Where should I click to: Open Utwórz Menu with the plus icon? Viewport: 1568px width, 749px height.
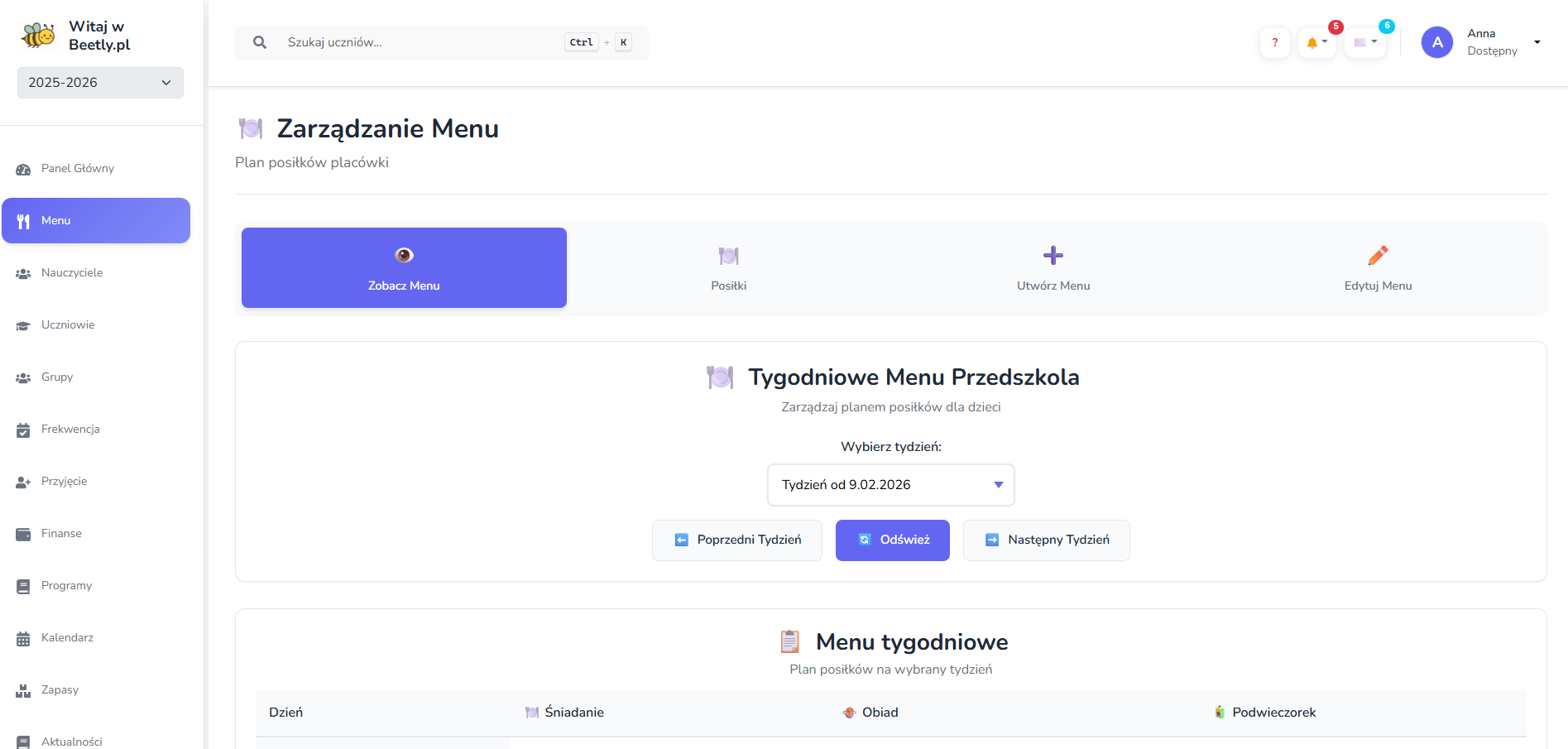click(1053, 267)
